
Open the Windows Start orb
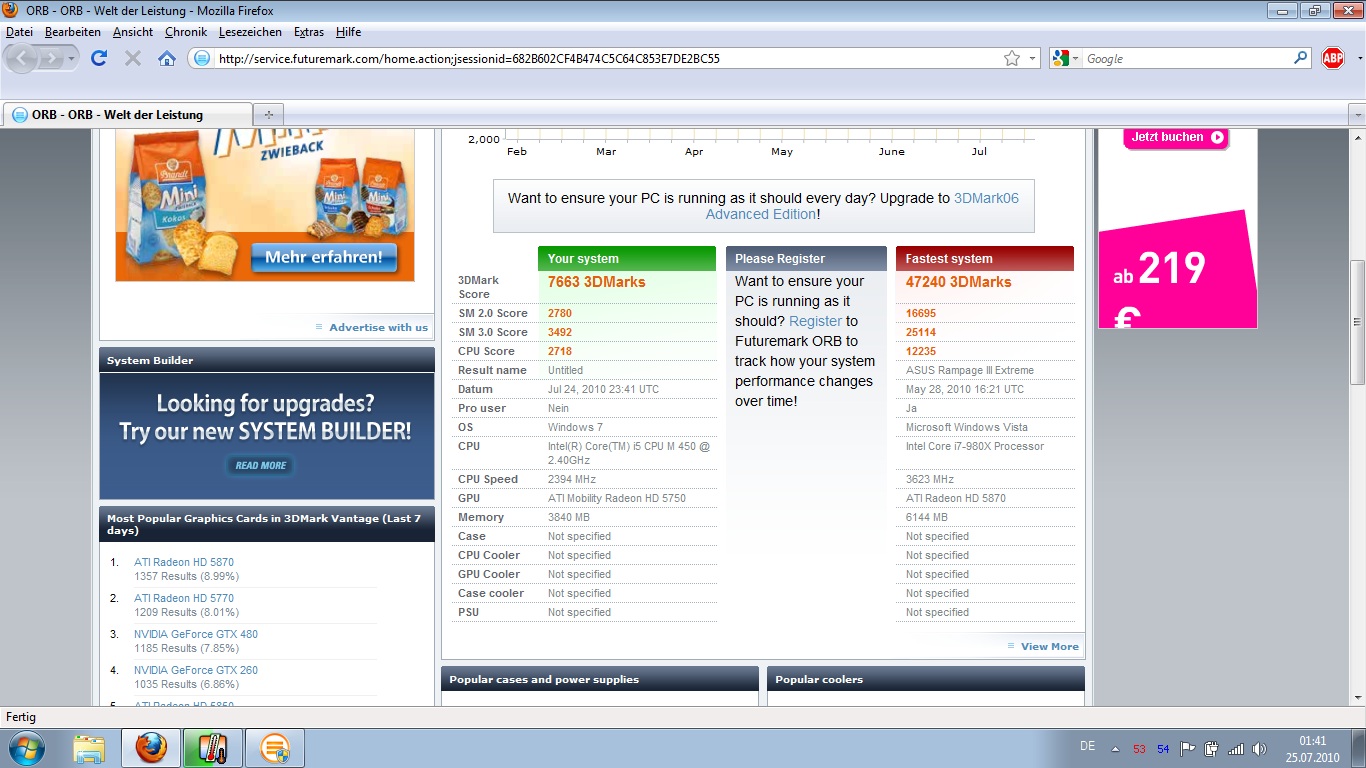click(27, 748)
